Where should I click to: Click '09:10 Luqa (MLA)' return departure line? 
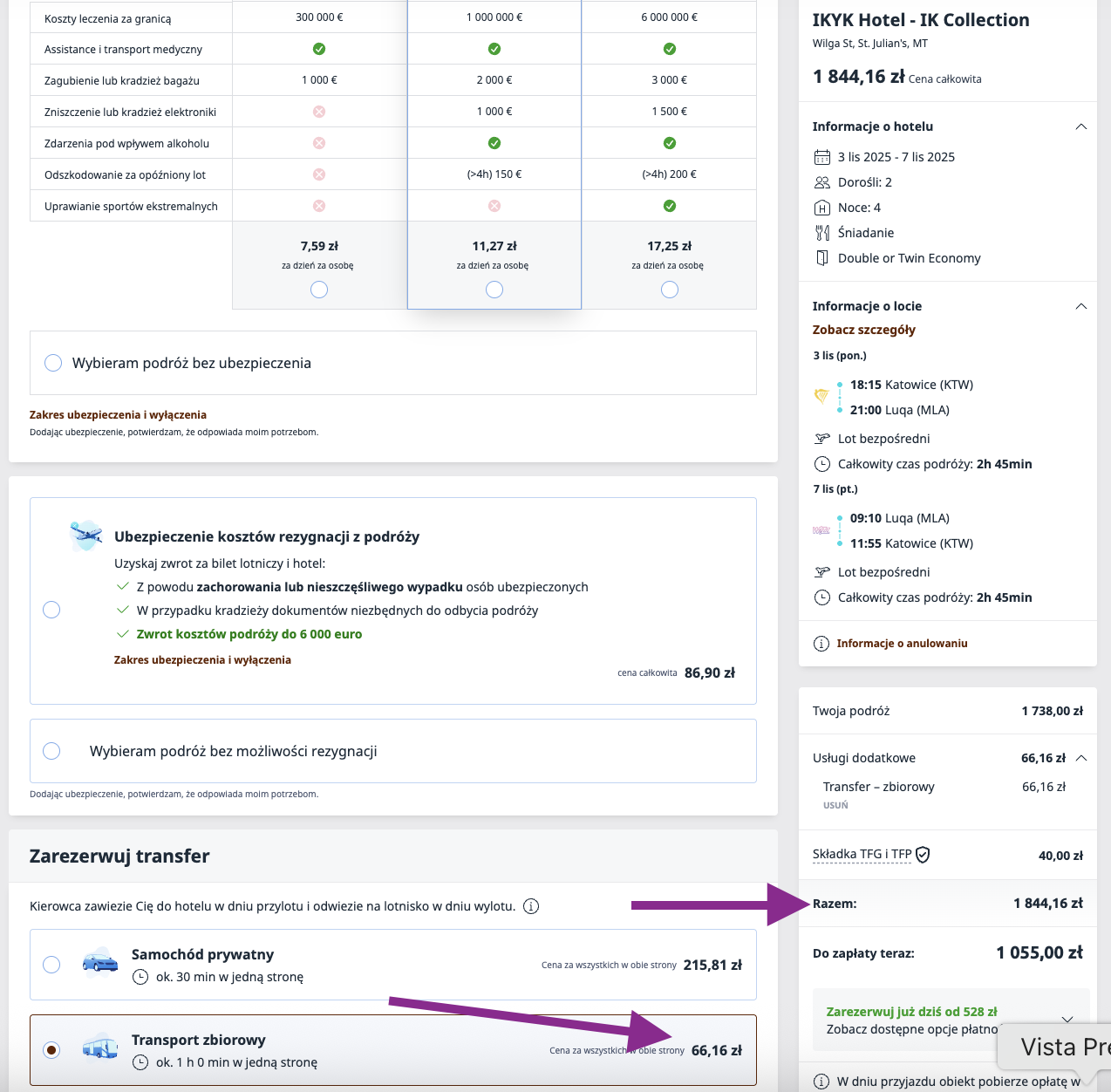(x=900, y=518)
